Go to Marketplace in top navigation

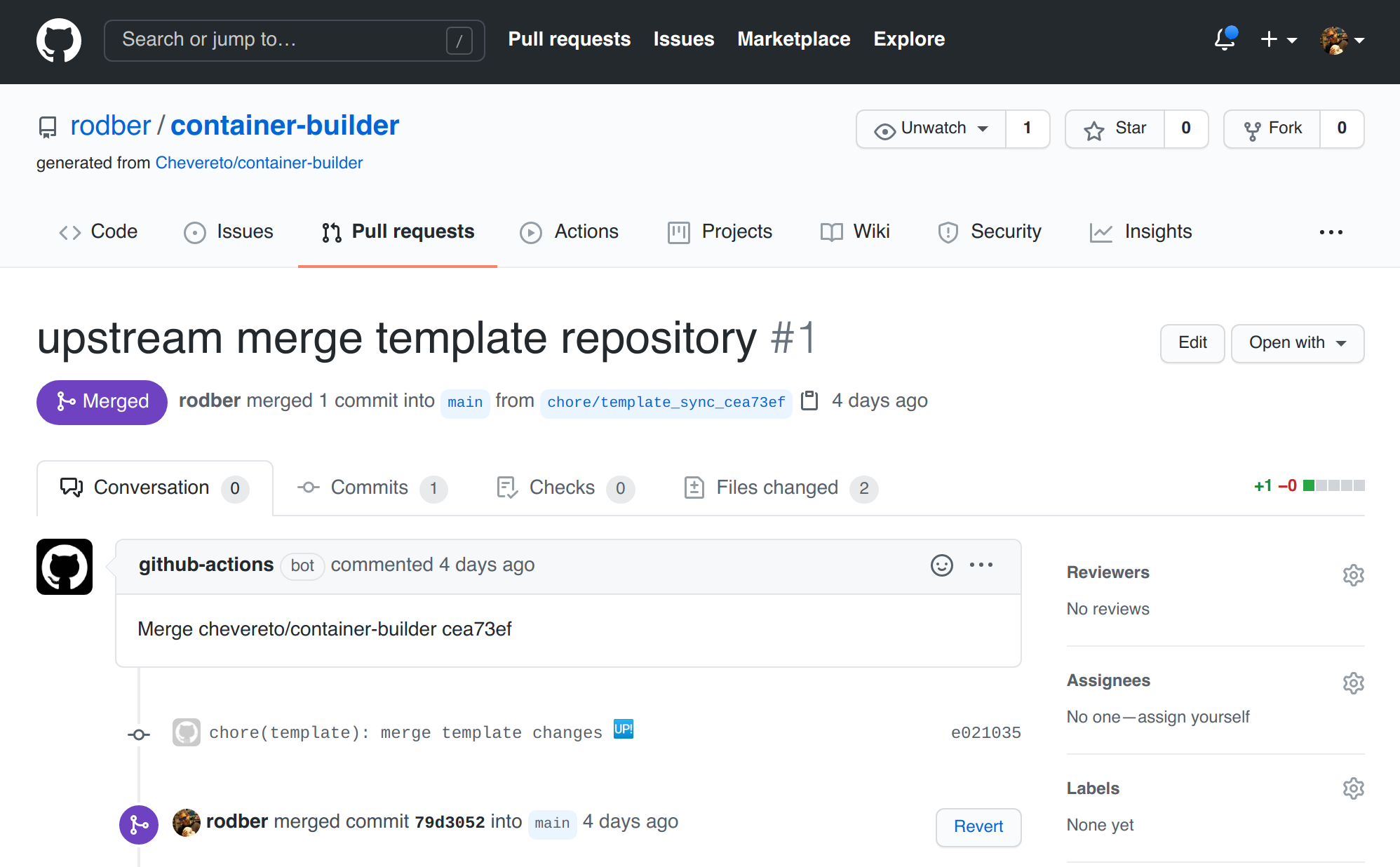point(793,39)
